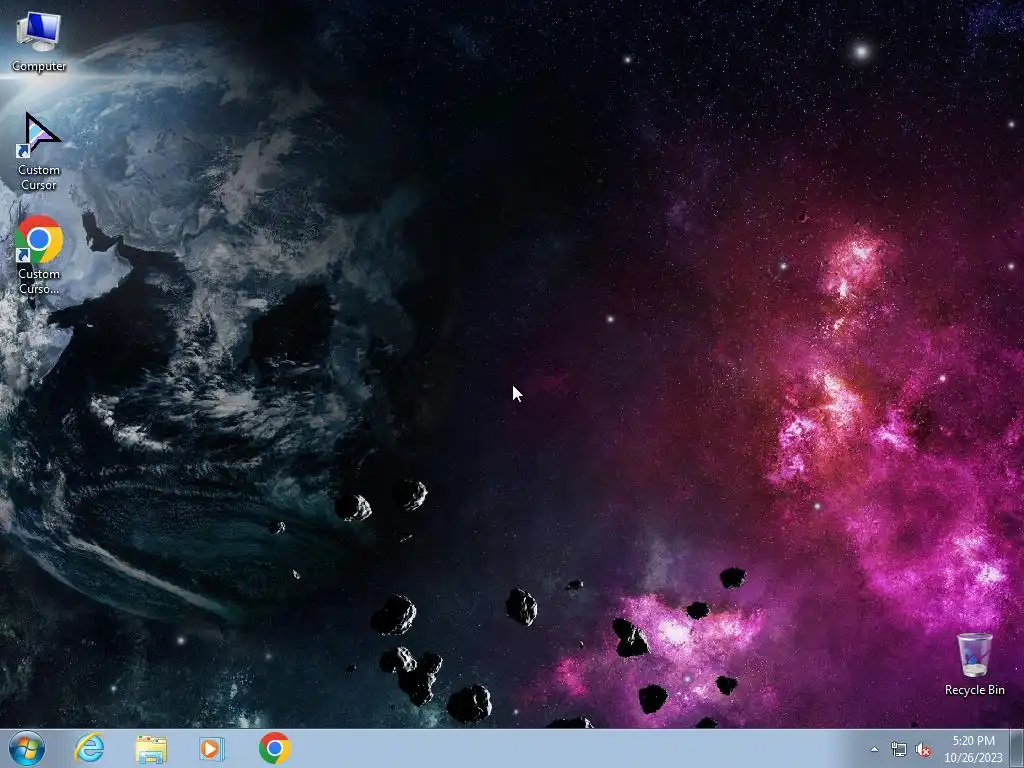Click the Show desktop strip
1024x768 pixels.
click(1017, 748)
